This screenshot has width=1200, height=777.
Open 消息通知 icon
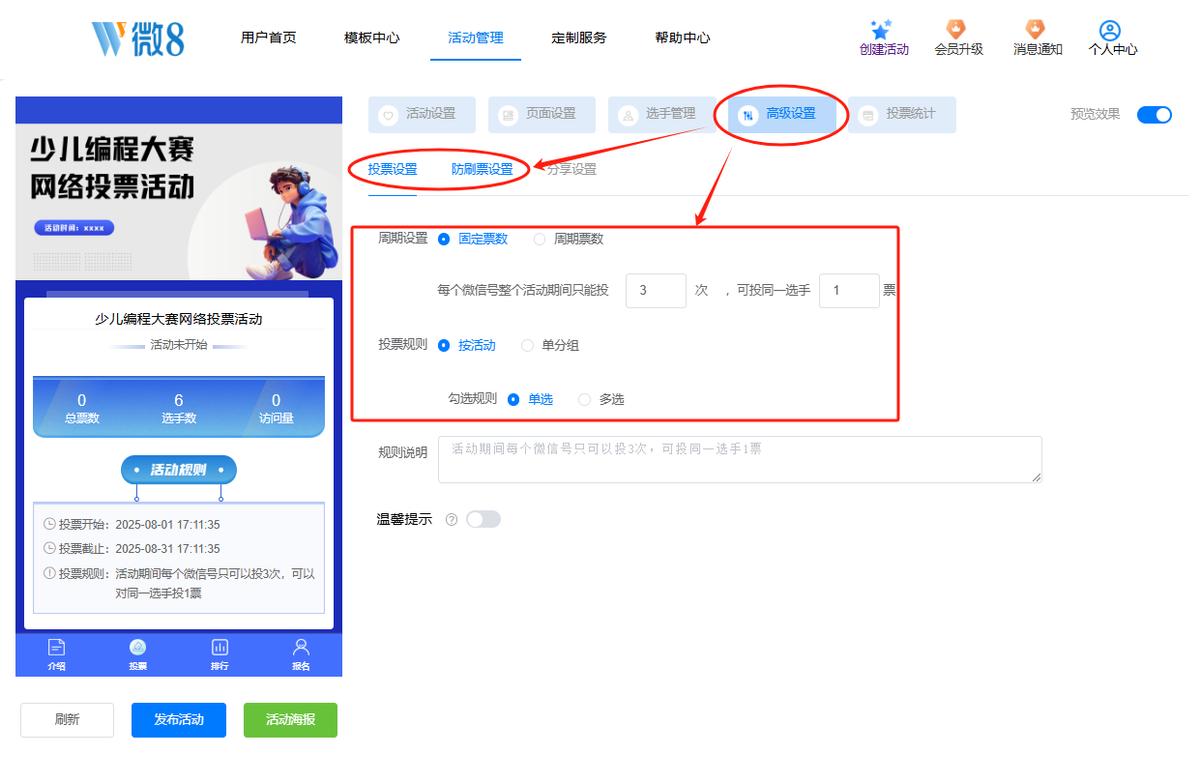[x=1036, y=29]
